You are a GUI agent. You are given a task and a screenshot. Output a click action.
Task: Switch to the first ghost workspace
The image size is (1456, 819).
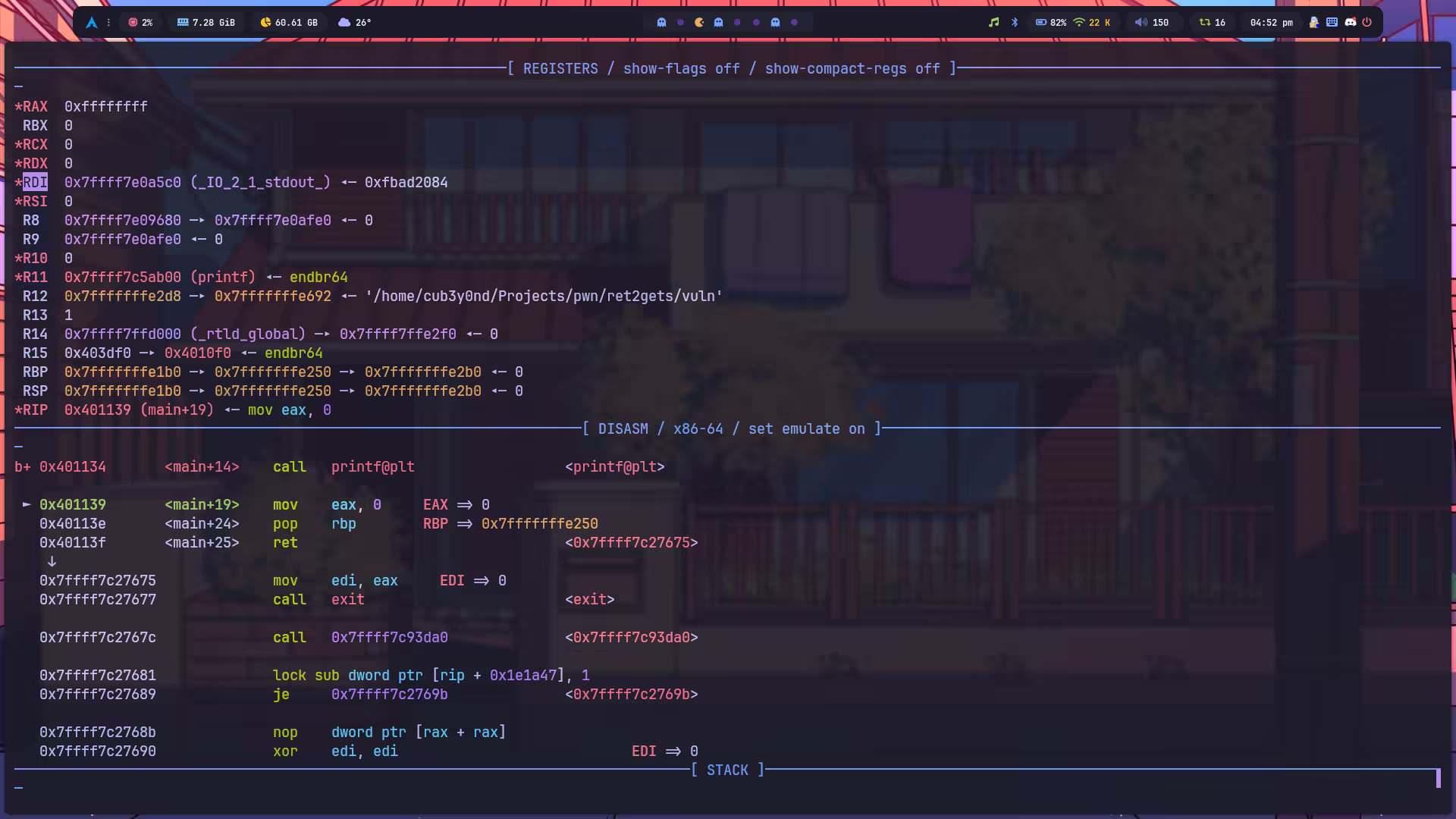pyautogui.click(x=661, y=23)
